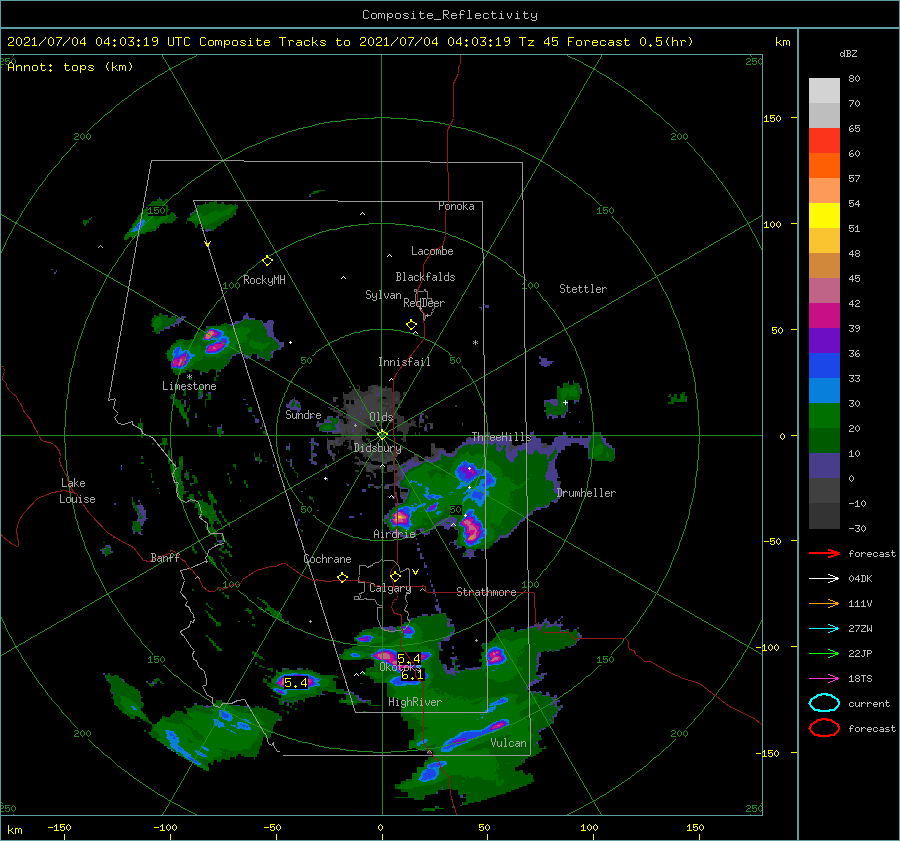Click the Composite_Reflectivity title
This screenshot has height=841, width=900.
pos(450,15)
